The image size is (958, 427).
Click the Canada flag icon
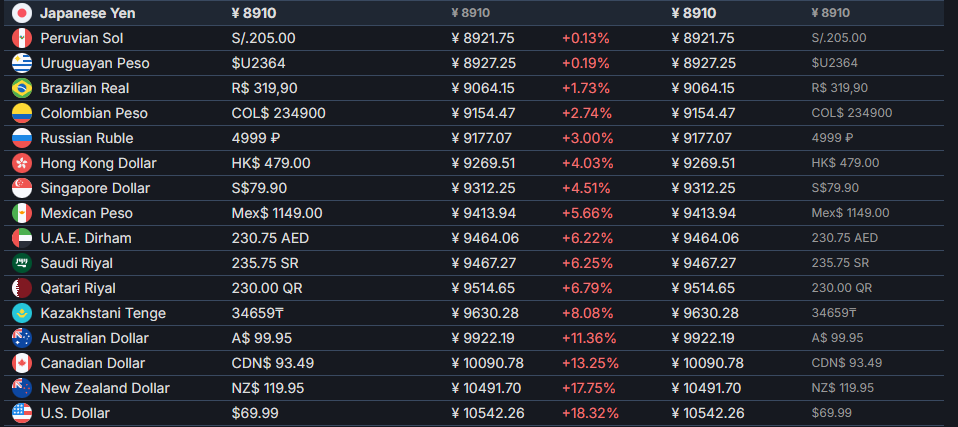(x=21, y=363)
